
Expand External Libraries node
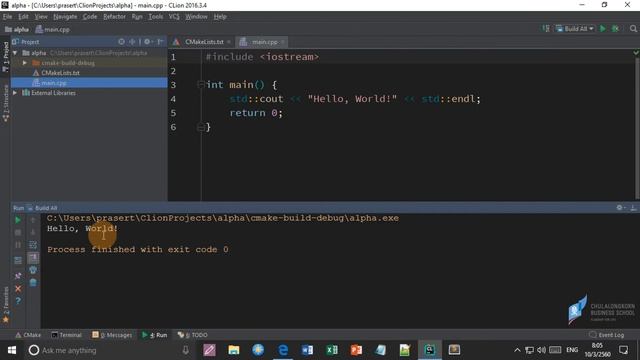coord(15,93)
